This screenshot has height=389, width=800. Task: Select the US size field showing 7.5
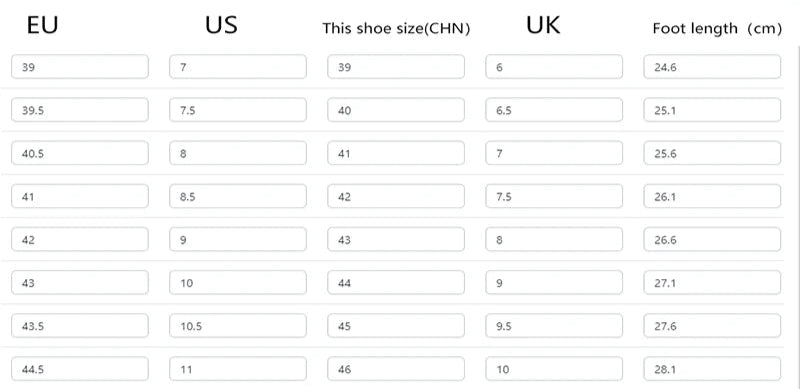[x=238, y=110]
